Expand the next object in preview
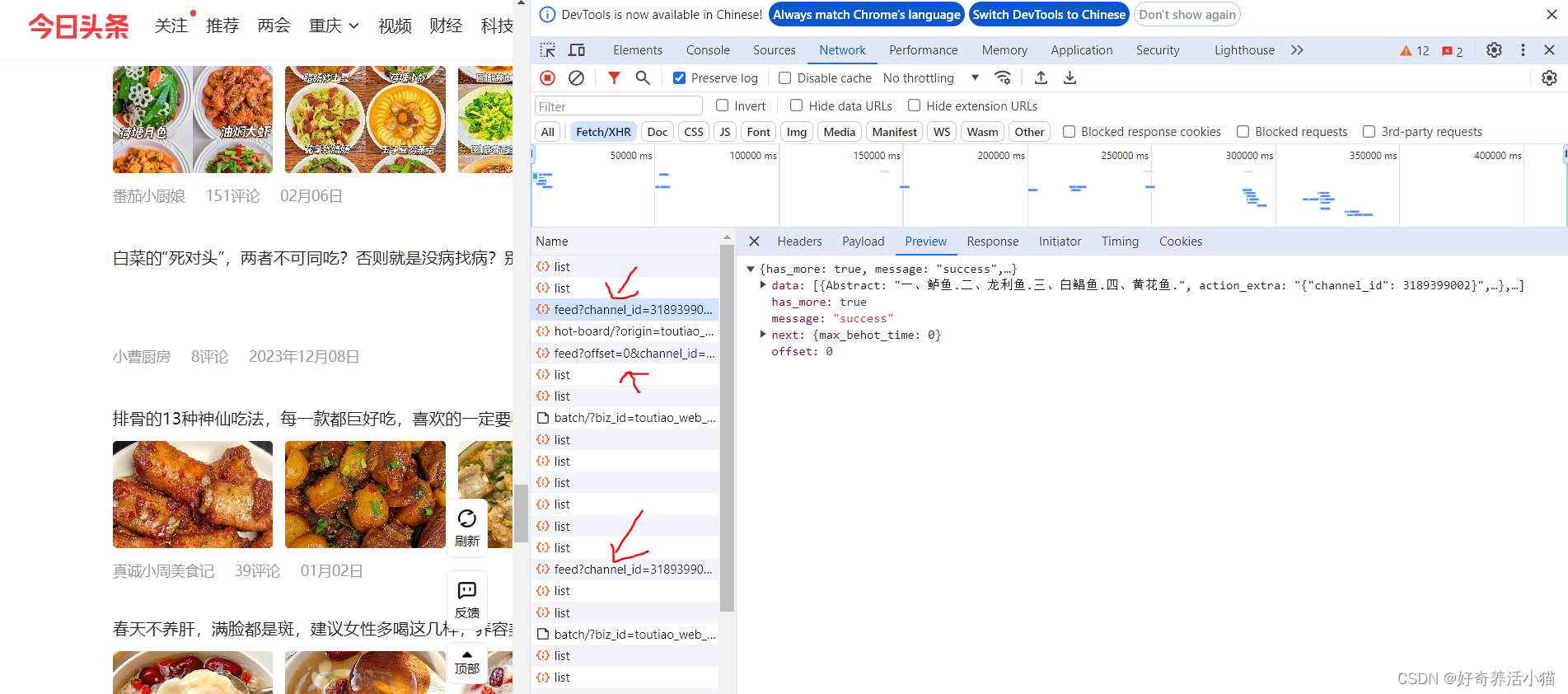 pos(763,335)
